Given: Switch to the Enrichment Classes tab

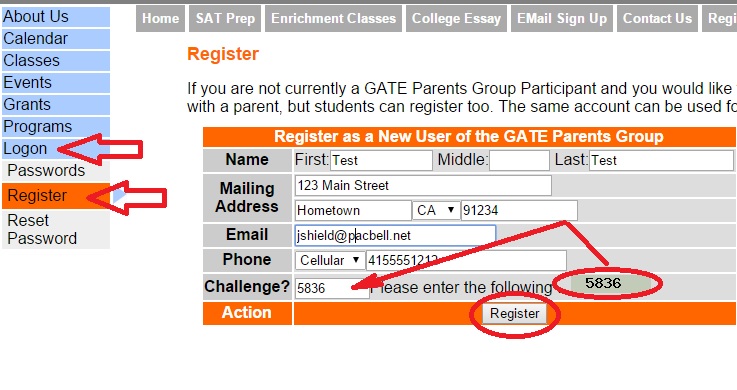Looking at the screenshot, I should (x=333, y=18).
